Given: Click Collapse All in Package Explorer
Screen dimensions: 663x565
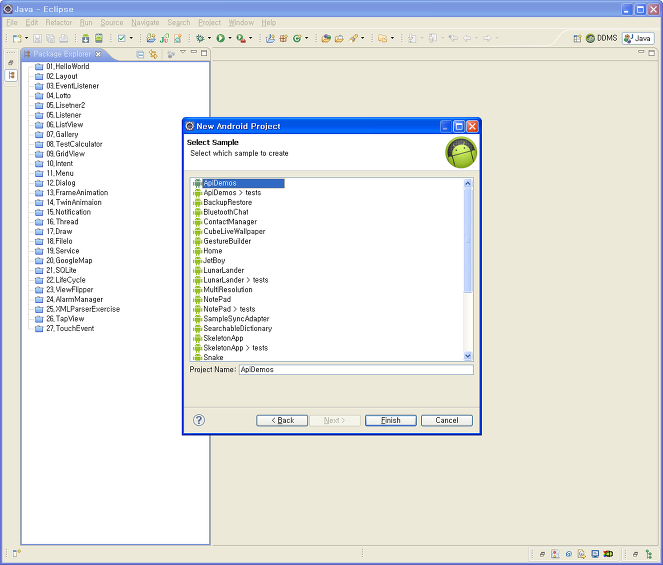Looking at the screenshot, I should point(140,54).
